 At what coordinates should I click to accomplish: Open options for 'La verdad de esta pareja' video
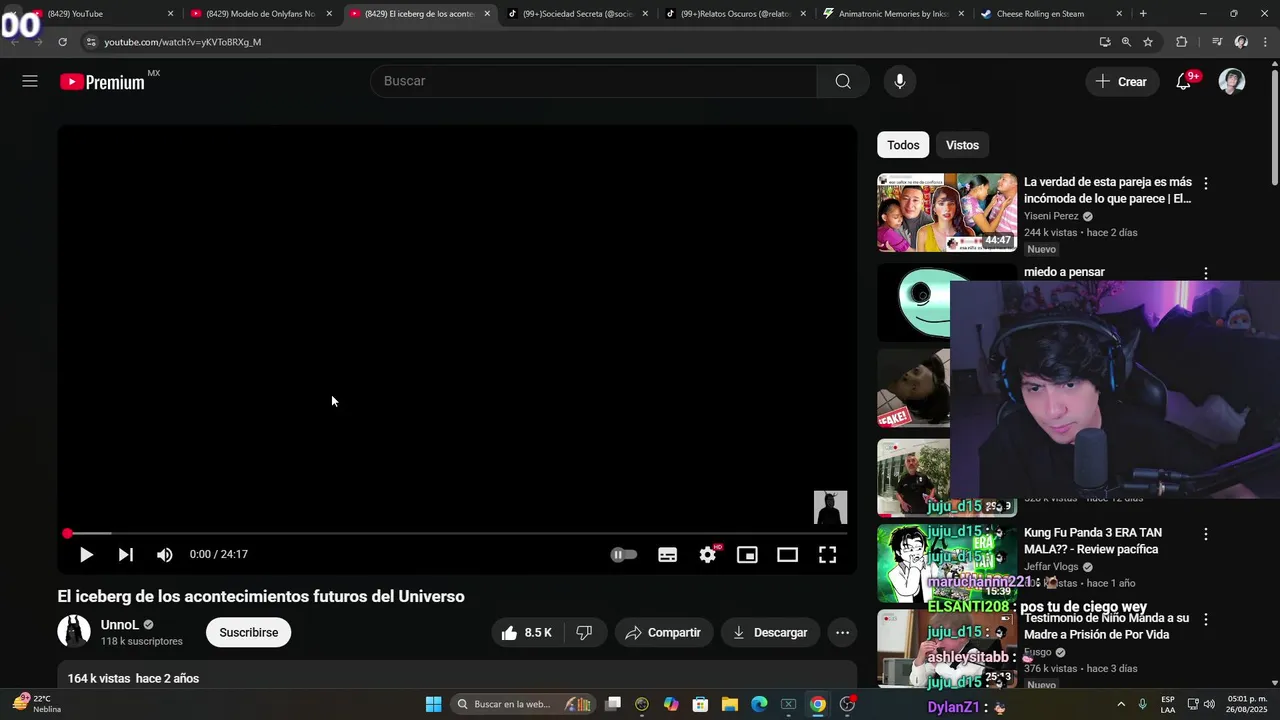(x=1205, y=184)
